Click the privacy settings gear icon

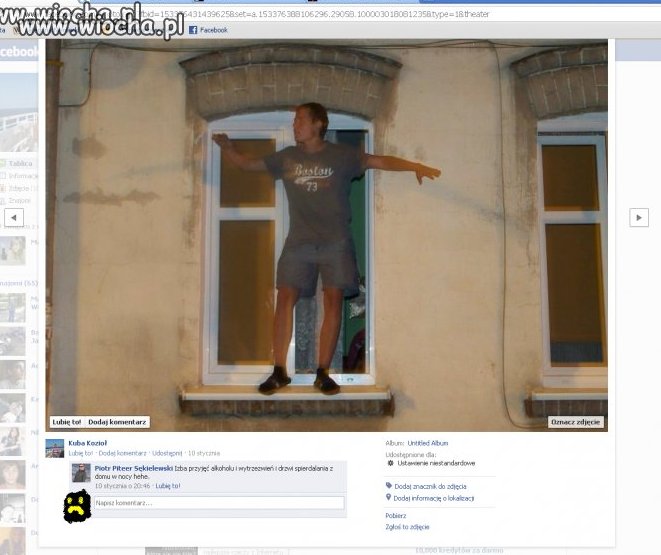pos(390,463)
